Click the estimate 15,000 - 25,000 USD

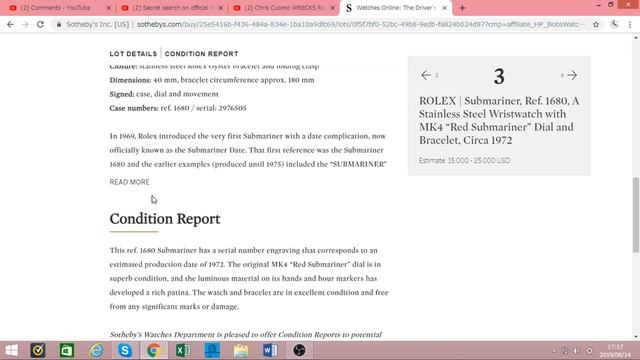pos(464,160)
